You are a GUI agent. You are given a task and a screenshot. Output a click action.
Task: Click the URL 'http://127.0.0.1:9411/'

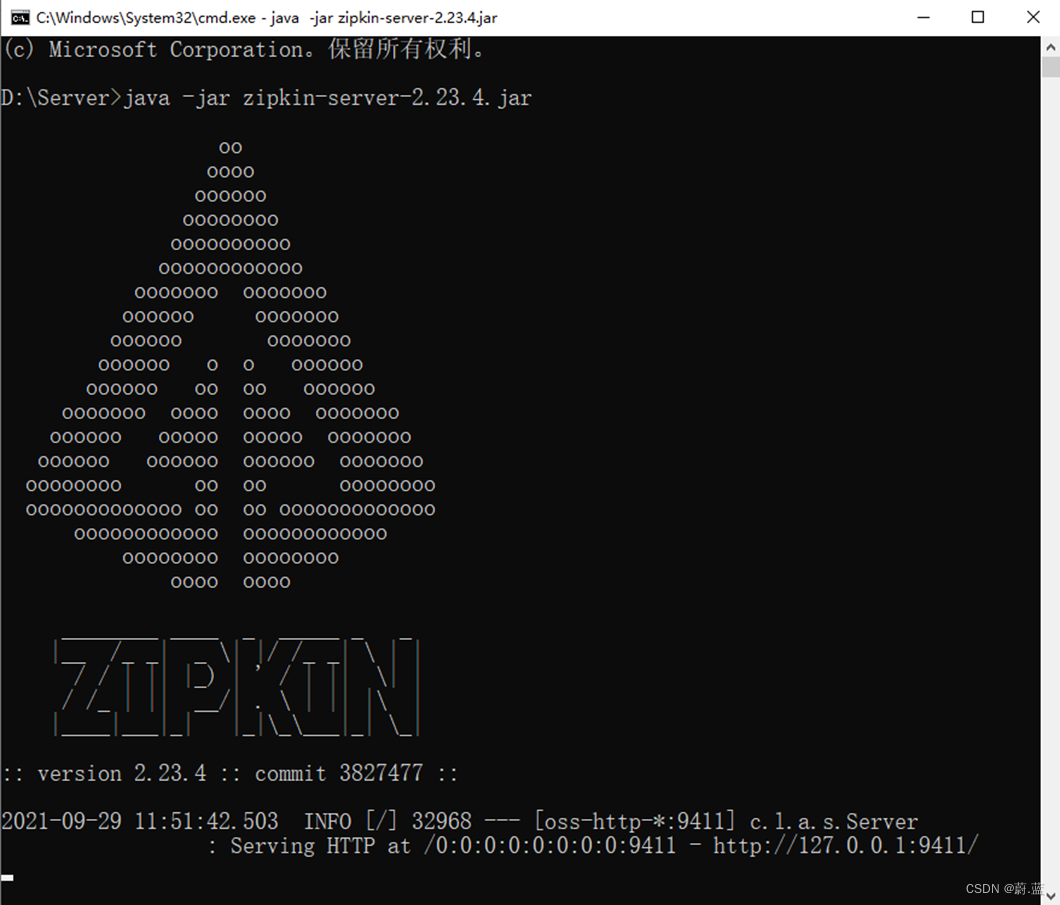[846, 846]
